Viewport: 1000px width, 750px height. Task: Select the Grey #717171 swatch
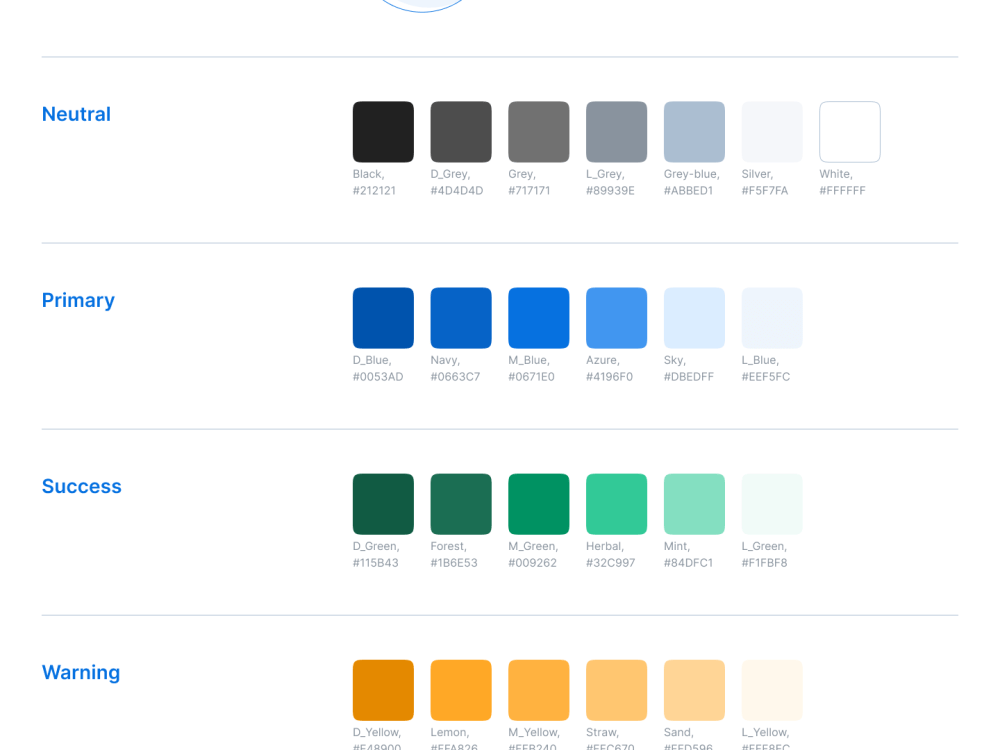click(x=538, y=131)
